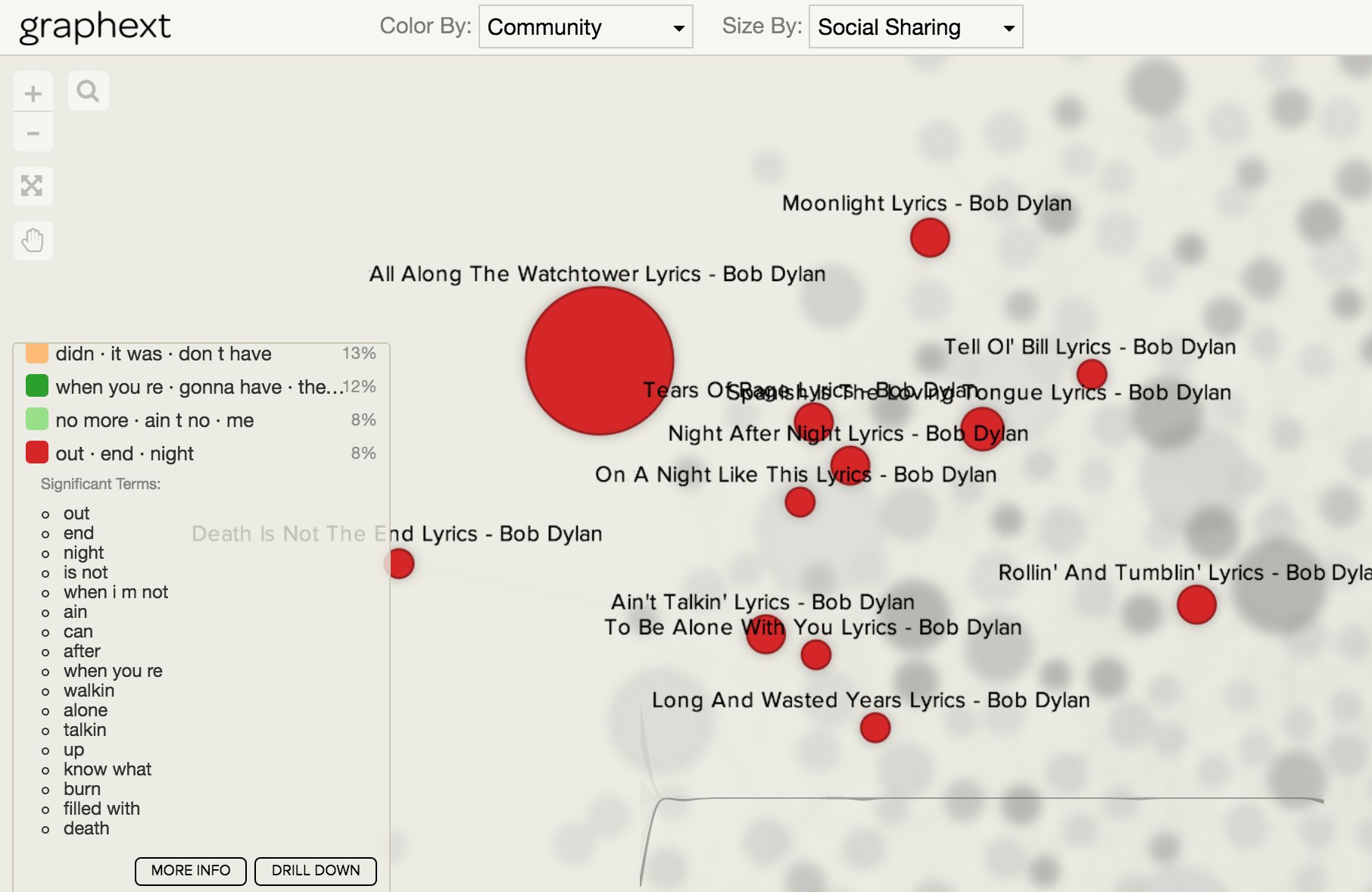The width and height of the screenshot is (1372, 892).
Task: Click the light green swatch for no more
Action: [37, 419]
